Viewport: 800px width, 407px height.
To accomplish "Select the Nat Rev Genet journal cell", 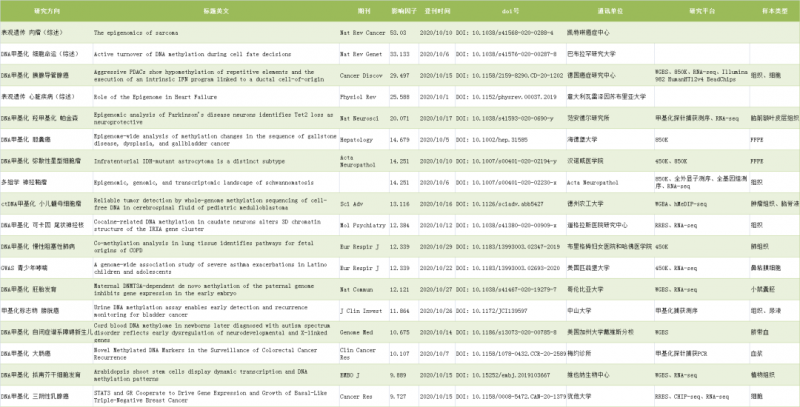I will (358, 49).
